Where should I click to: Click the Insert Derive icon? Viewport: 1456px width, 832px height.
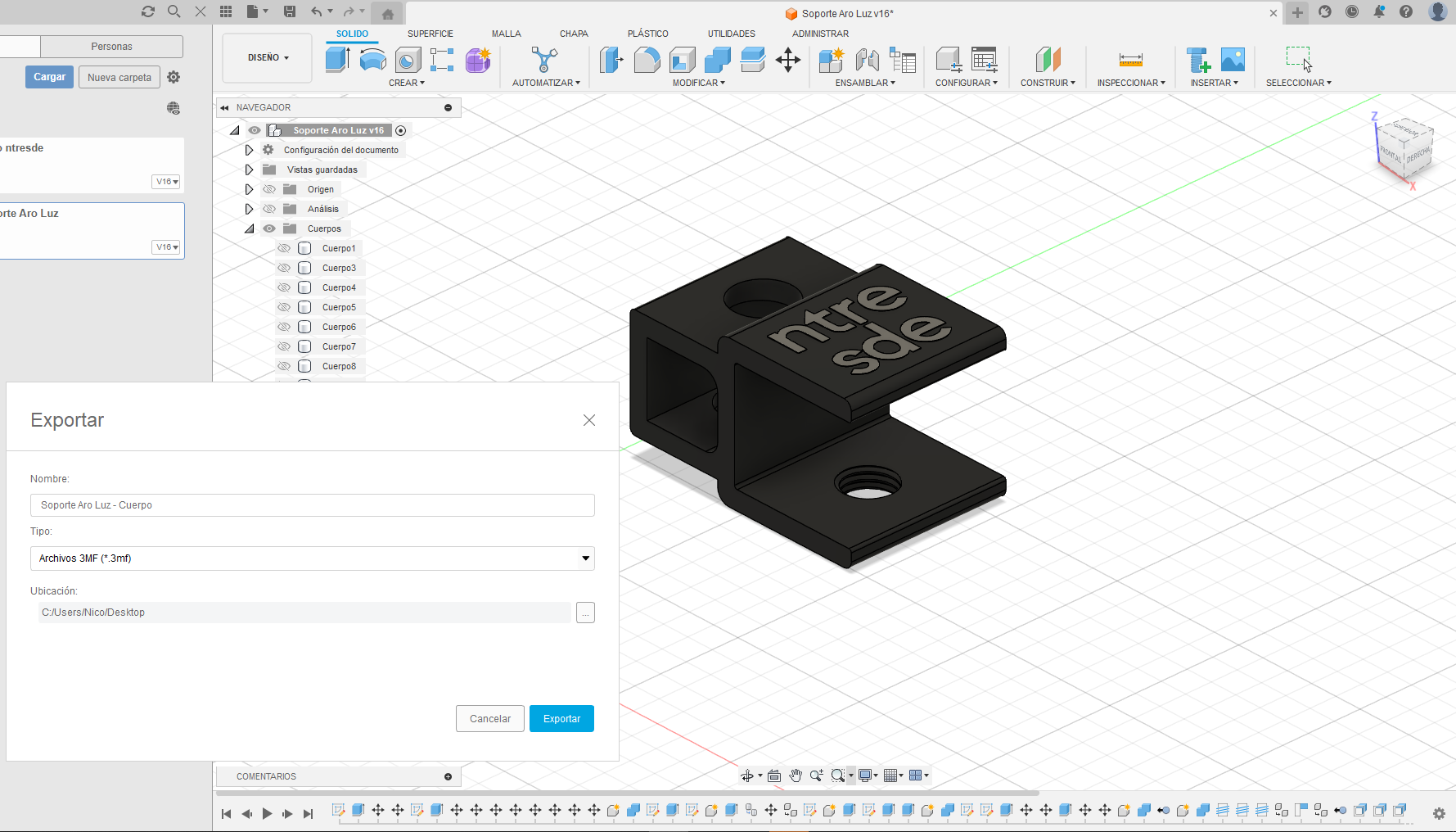click(x=1198, y=60)
